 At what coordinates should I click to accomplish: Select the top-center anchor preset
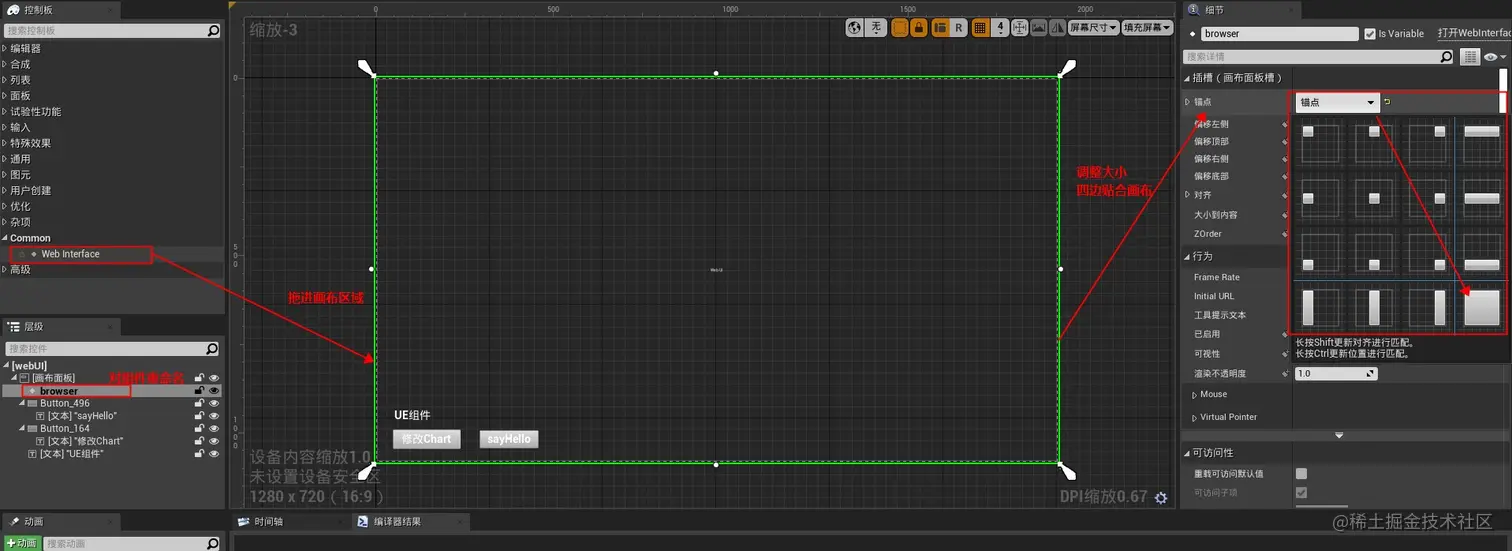point(1375,144)
